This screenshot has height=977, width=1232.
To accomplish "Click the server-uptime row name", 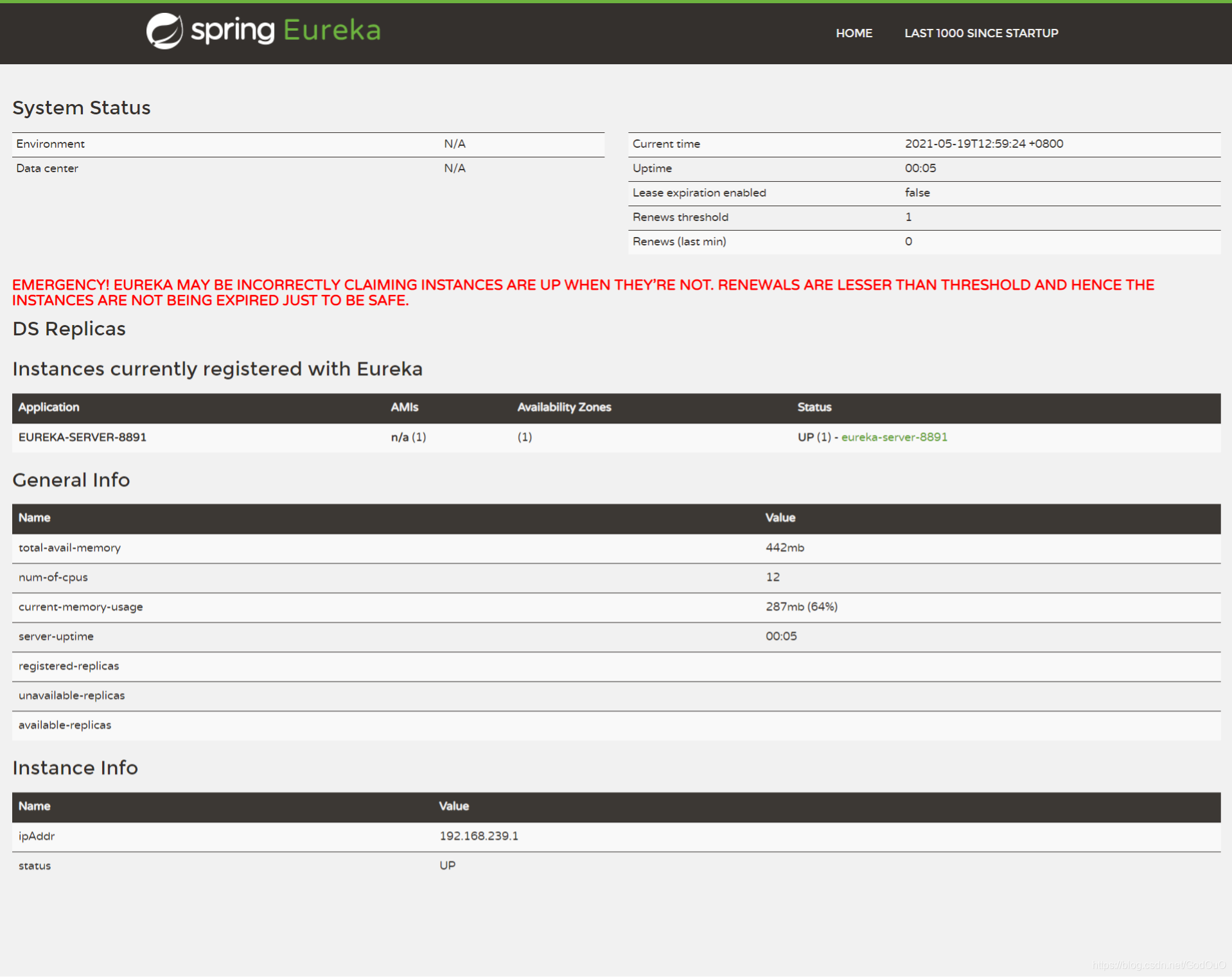I will pyautogui.click(x=56, y=636).
